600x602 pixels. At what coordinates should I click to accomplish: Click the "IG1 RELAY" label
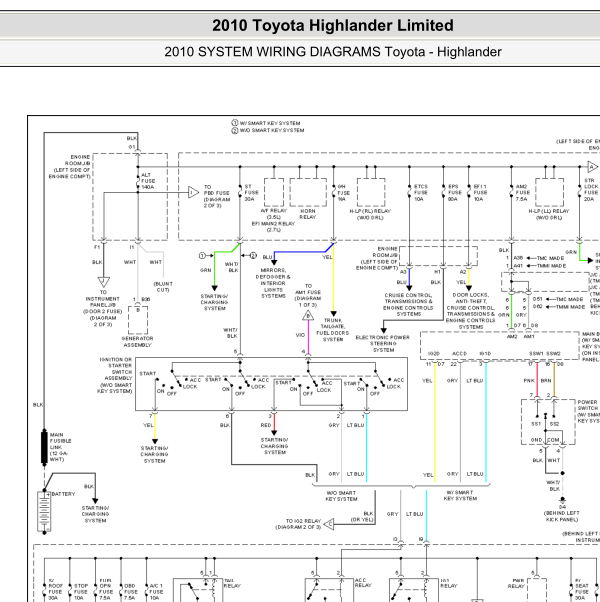[x=448, y=583]
